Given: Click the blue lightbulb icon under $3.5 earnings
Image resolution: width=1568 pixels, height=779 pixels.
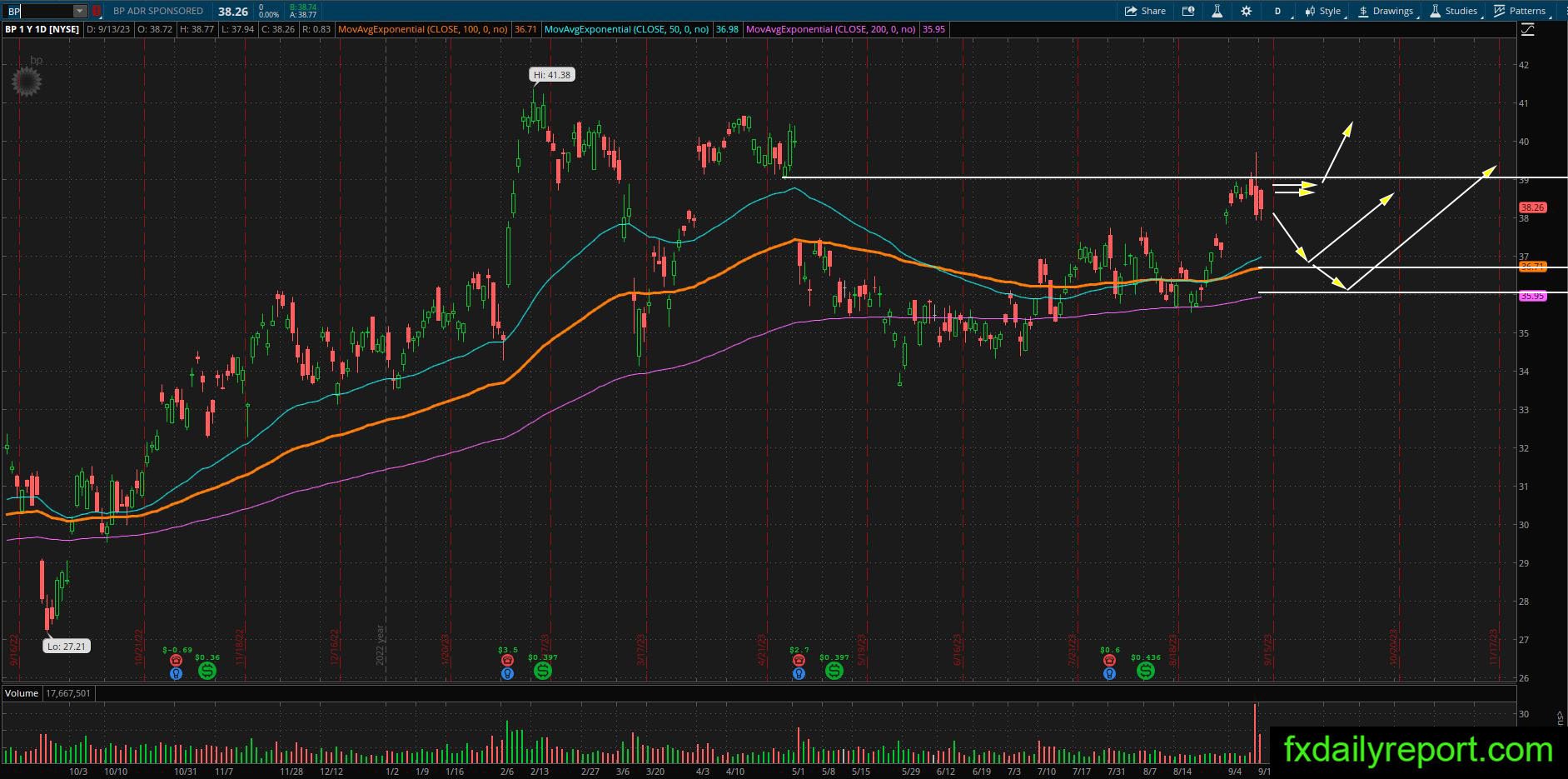Looking at the screenshot, I should pos(507,673).
